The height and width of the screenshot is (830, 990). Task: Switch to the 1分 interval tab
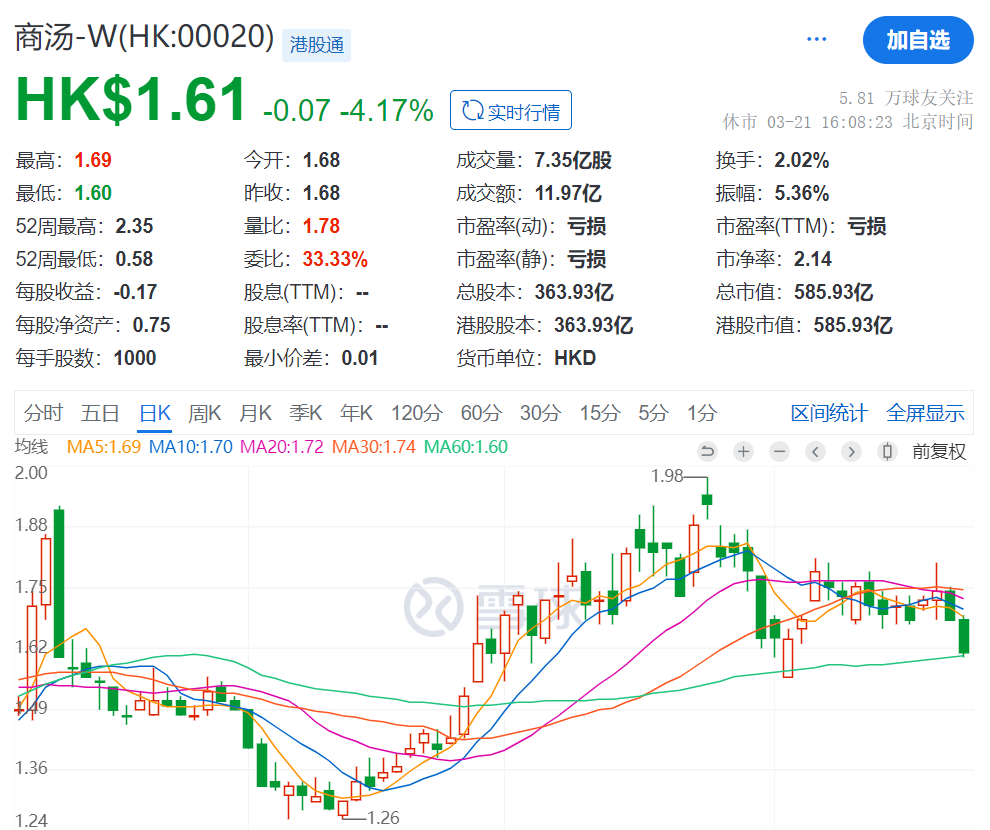click(702, 413)
